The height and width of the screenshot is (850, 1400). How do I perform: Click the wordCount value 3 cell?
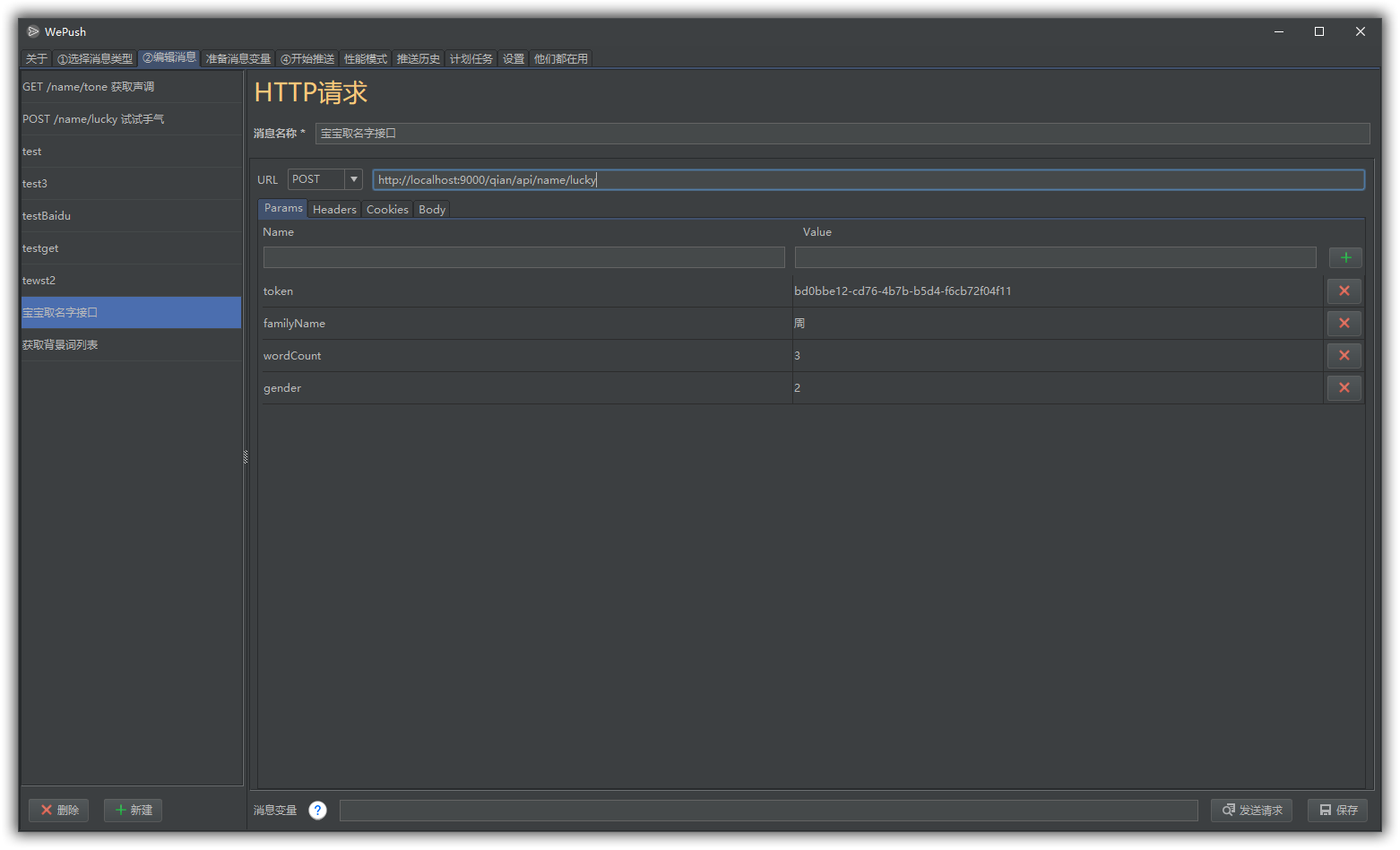1058,356
